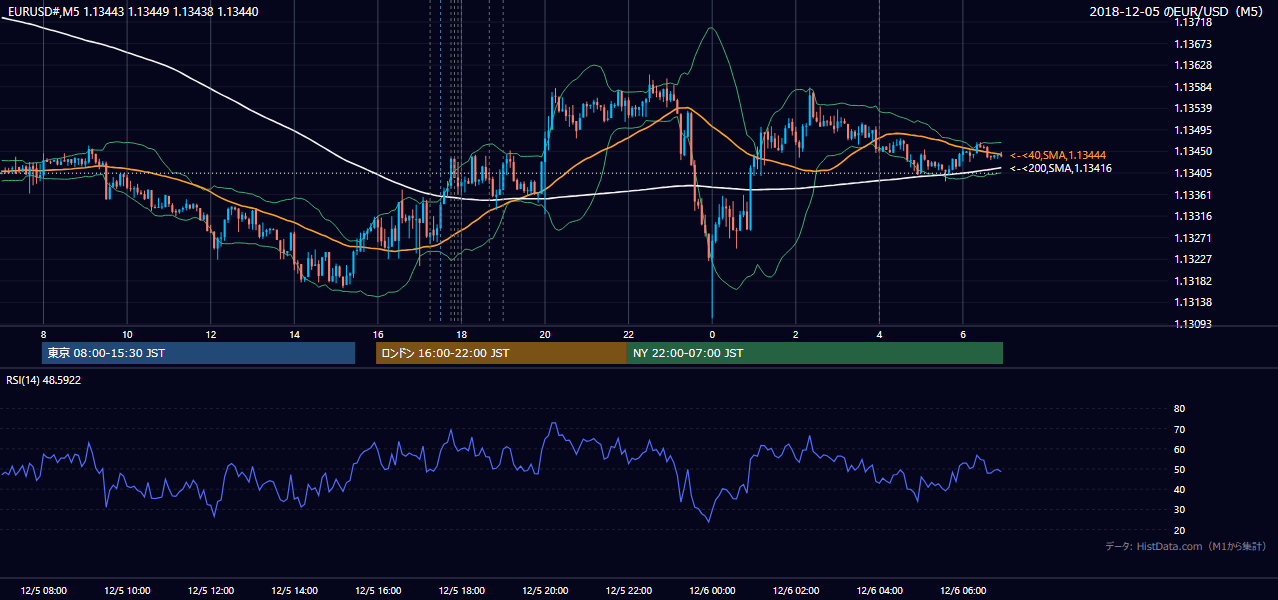The image size is (1278, 600).
Task: Click RSI axis level 20 in the RSI panel
Action: 1179,530
